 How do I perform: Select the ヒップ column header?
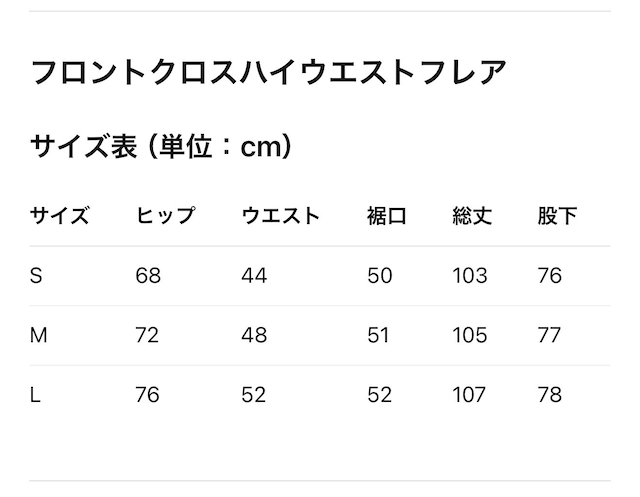[x=165, y=216]
